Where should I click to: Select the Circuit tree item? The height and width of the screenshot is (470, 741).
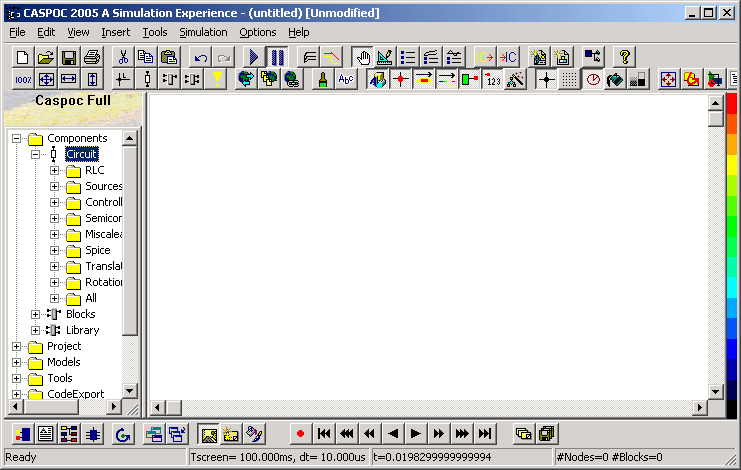[x=82, y=154]
